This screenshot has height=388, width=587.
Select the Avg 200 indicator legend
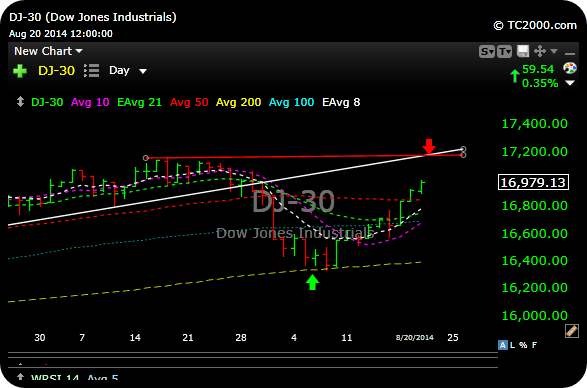pyautogui.click(x=238, y=102)
